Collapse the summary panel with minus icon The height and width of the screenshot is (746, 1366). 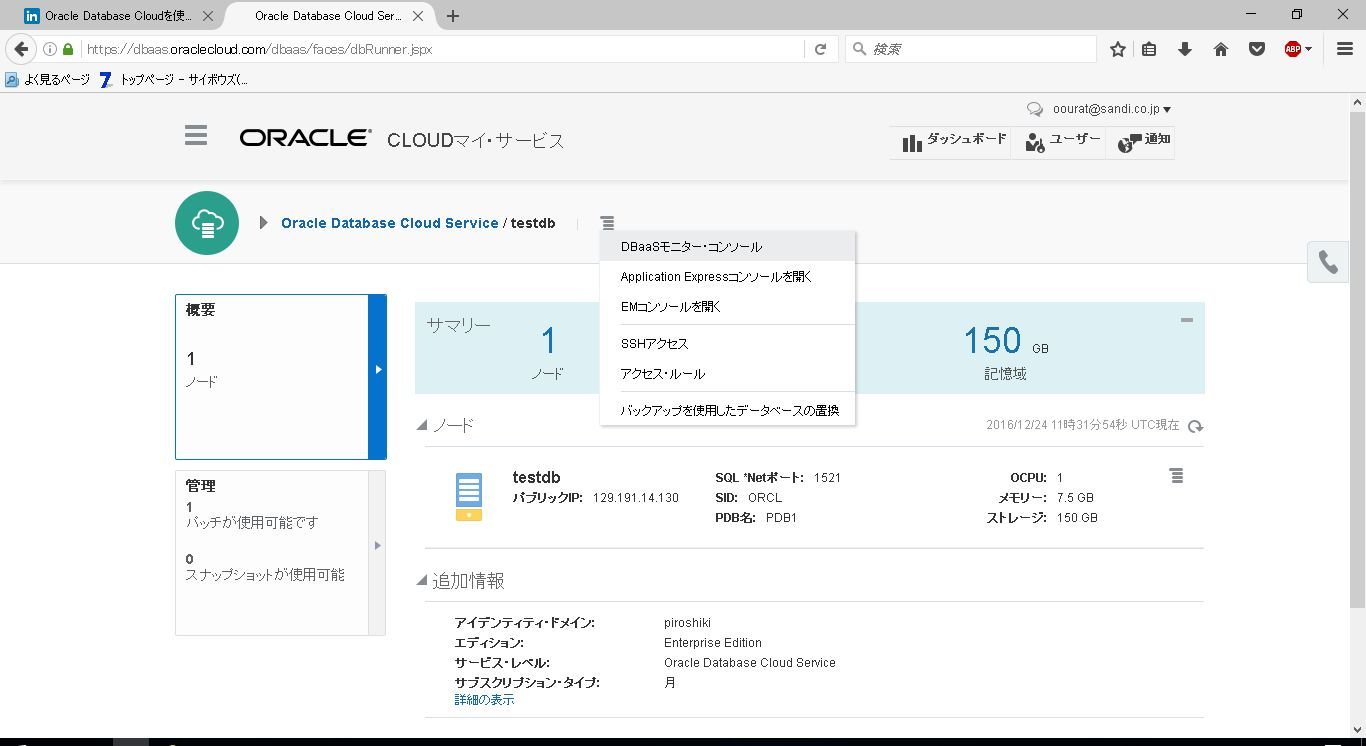[x=1186, y=320]
